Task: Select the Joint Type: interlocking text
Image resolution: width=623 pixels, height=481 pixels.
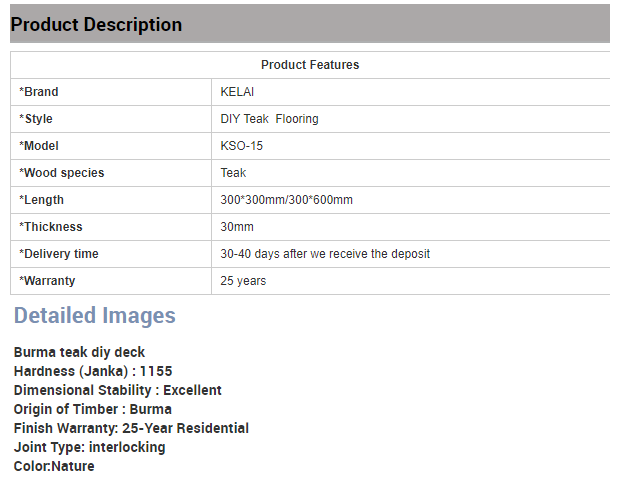Action: coord(89,447)
